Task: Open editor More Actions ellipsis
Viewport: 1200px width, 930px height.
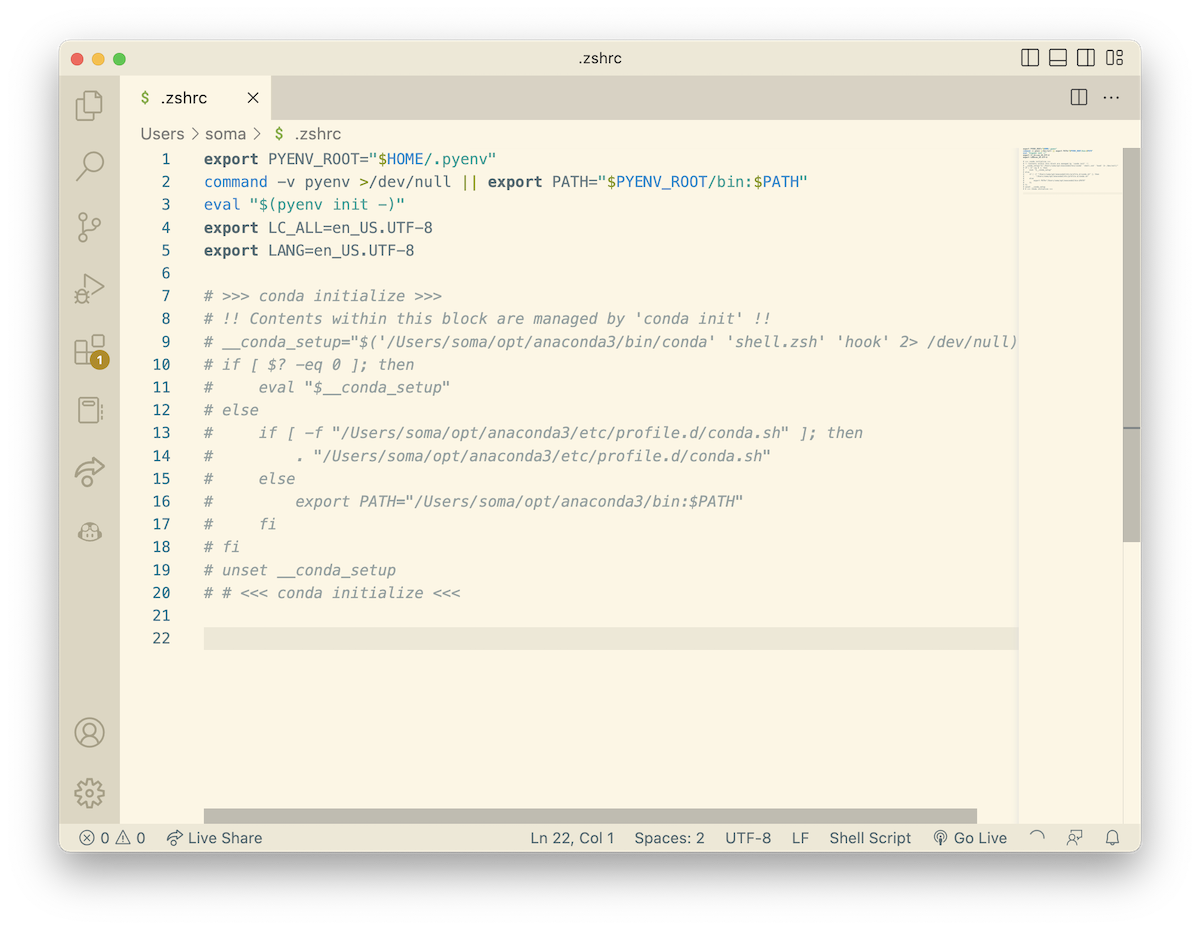Action: click(1111, 98)
